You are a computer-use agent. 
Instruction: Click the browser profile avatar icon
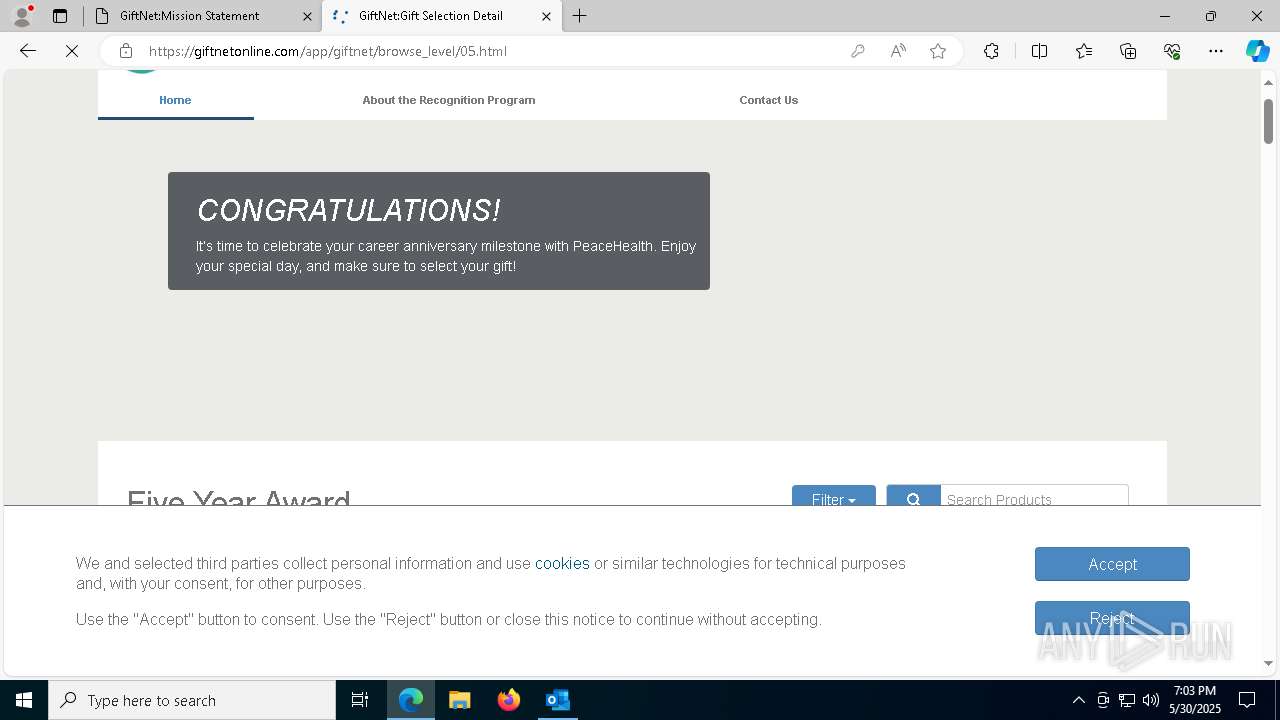click(21, 16)
